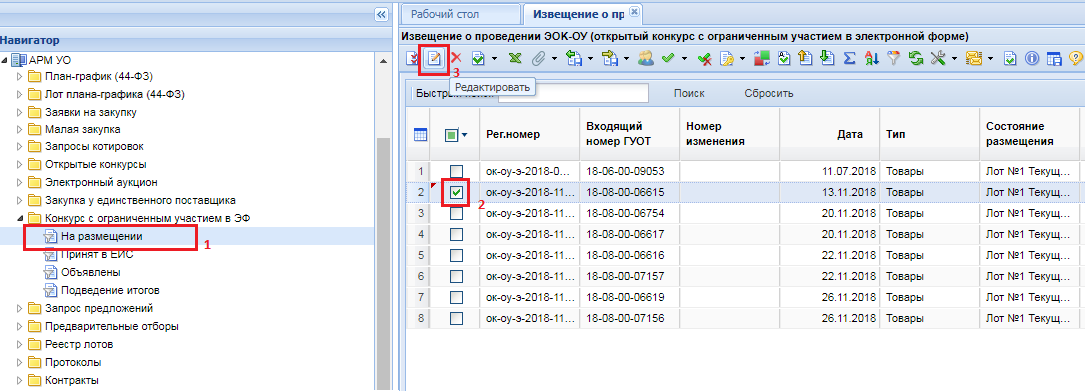
Task: Click the yellow question help icon
Action: click(x=1075, y=59)
